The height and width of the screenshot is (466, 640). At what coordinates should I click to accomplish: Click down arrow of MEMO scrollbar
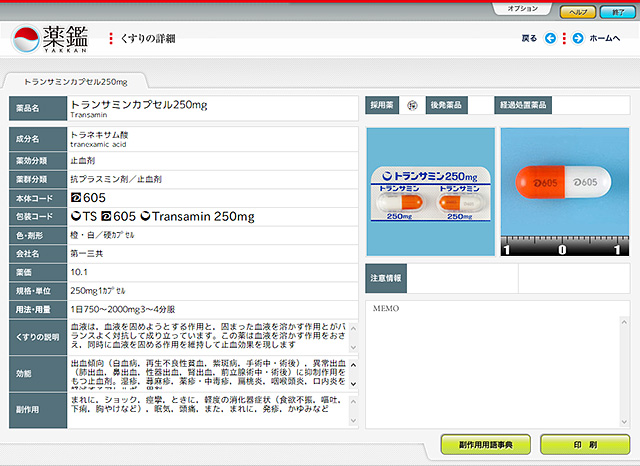click(x=624, y=422)
